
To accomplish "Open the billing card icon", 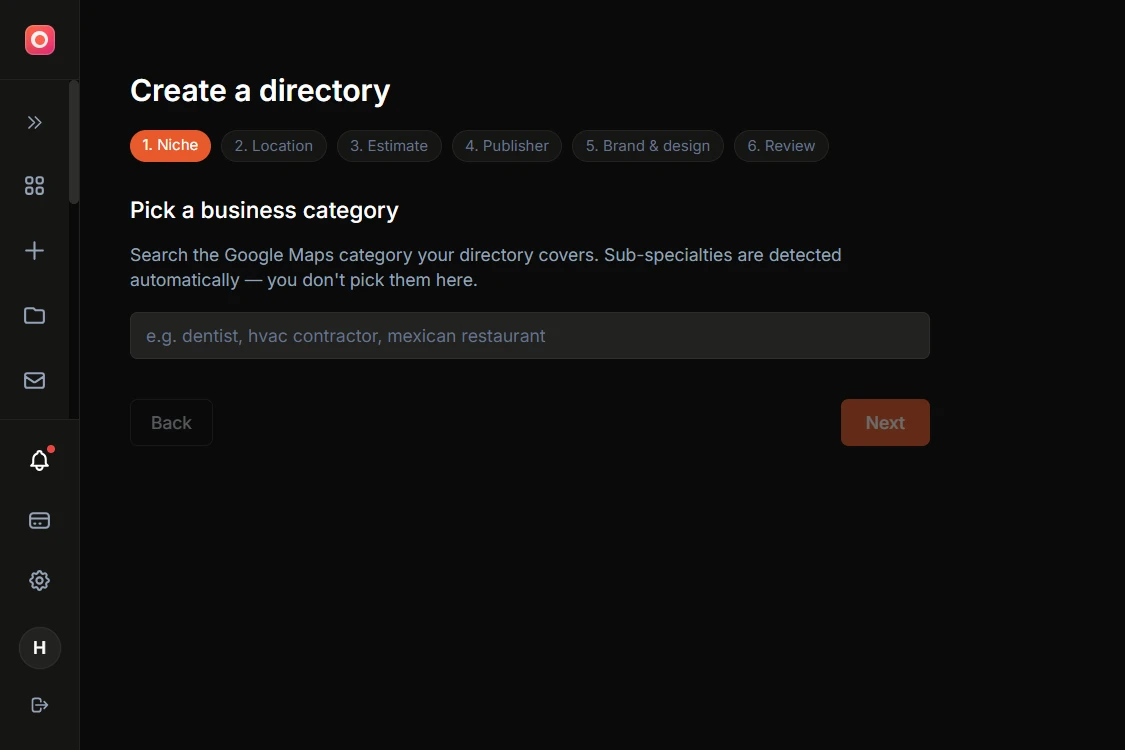I will point(39,520).
